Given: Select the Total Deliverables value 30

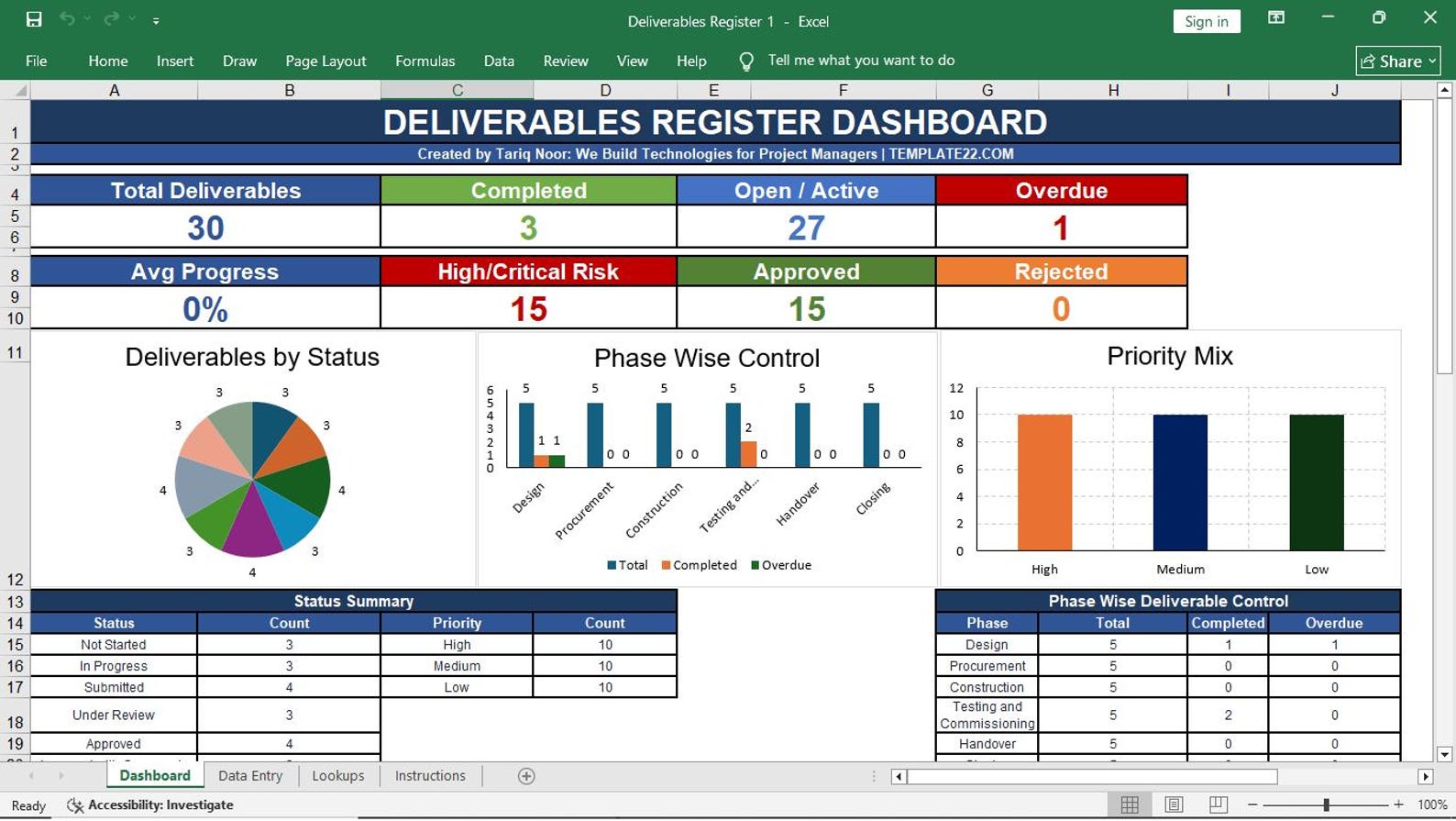Looking at the screenshot, I should (x=205, y=227).
